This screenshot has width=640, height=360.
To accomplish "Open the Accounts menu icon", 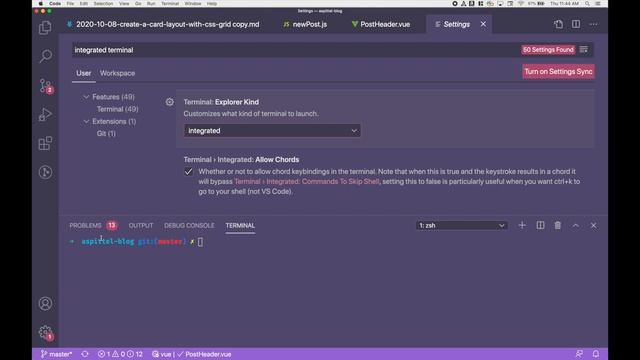I will tap(45, 303).
